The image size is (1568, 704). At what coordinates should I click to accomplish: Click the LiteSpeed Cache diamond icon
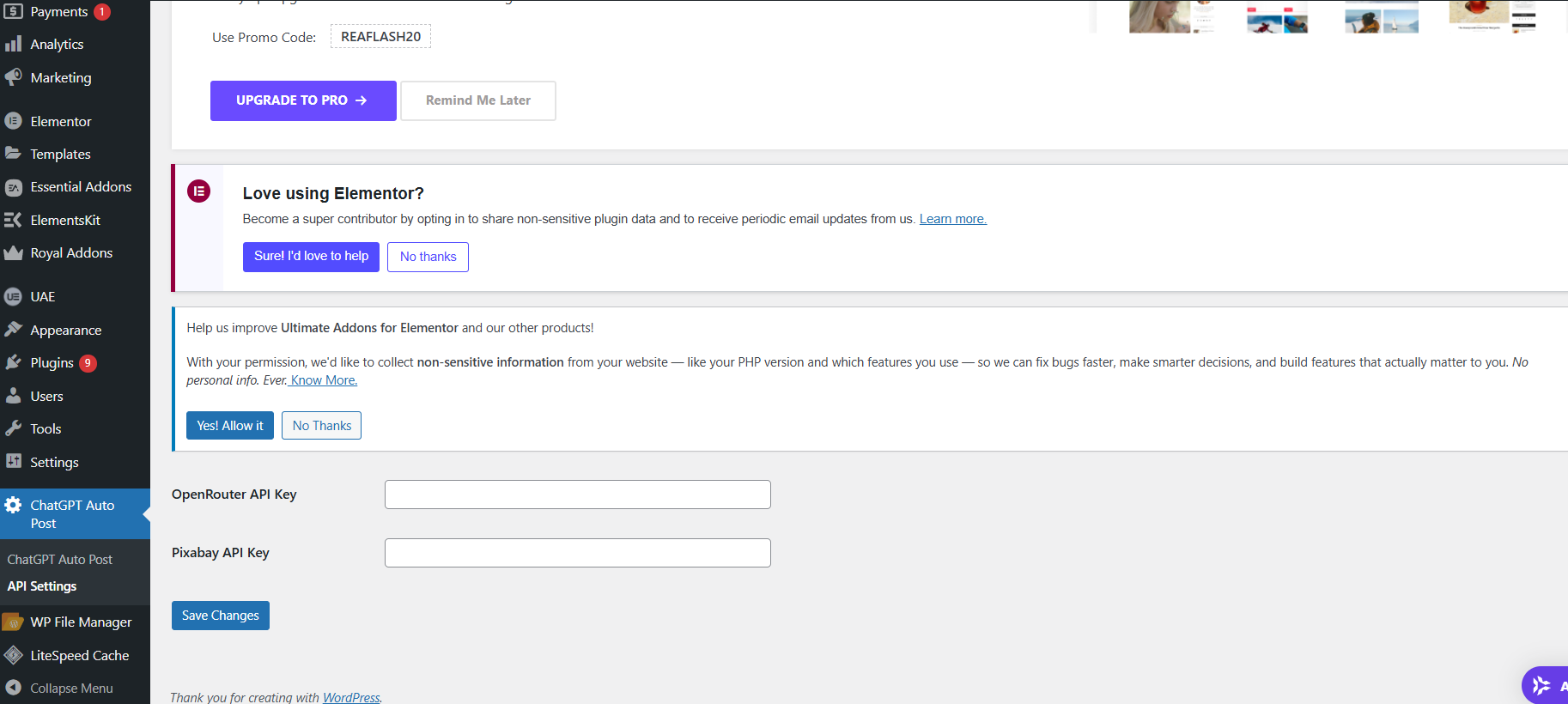[x=13, y=655]
